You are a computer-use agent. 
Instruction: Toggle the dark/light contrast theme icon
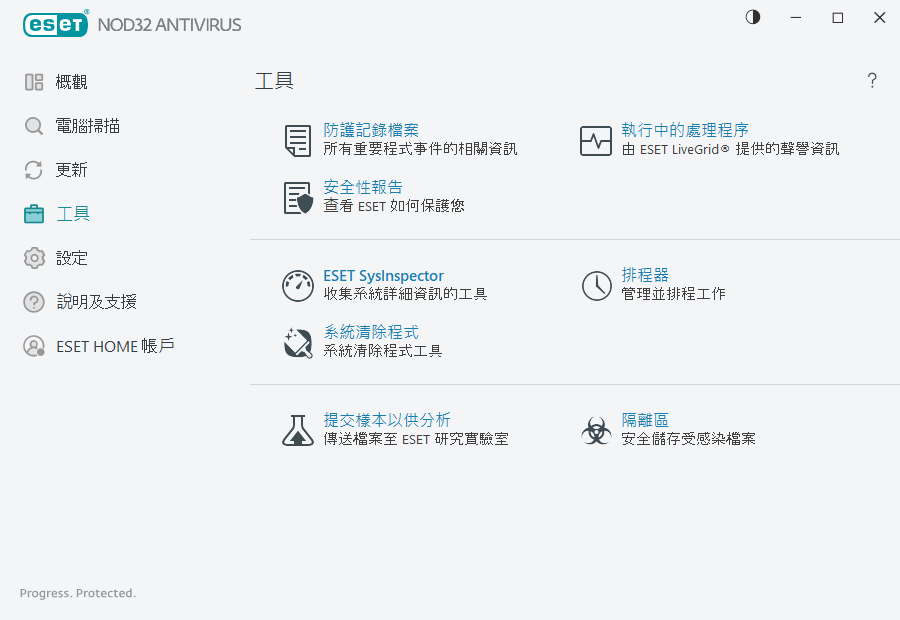(x=752, y=17)
